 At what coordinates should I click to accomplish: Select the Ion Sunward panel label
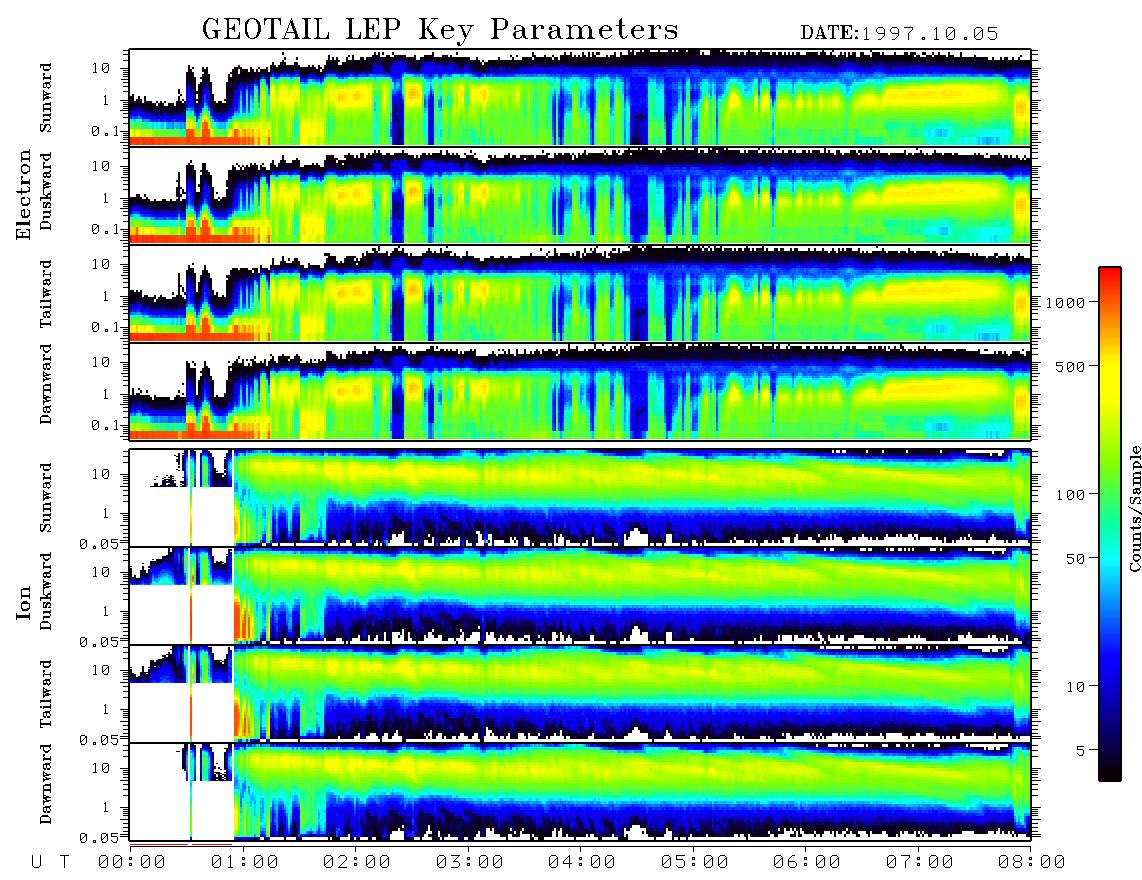pyautogui.click(x=46, y=497)
